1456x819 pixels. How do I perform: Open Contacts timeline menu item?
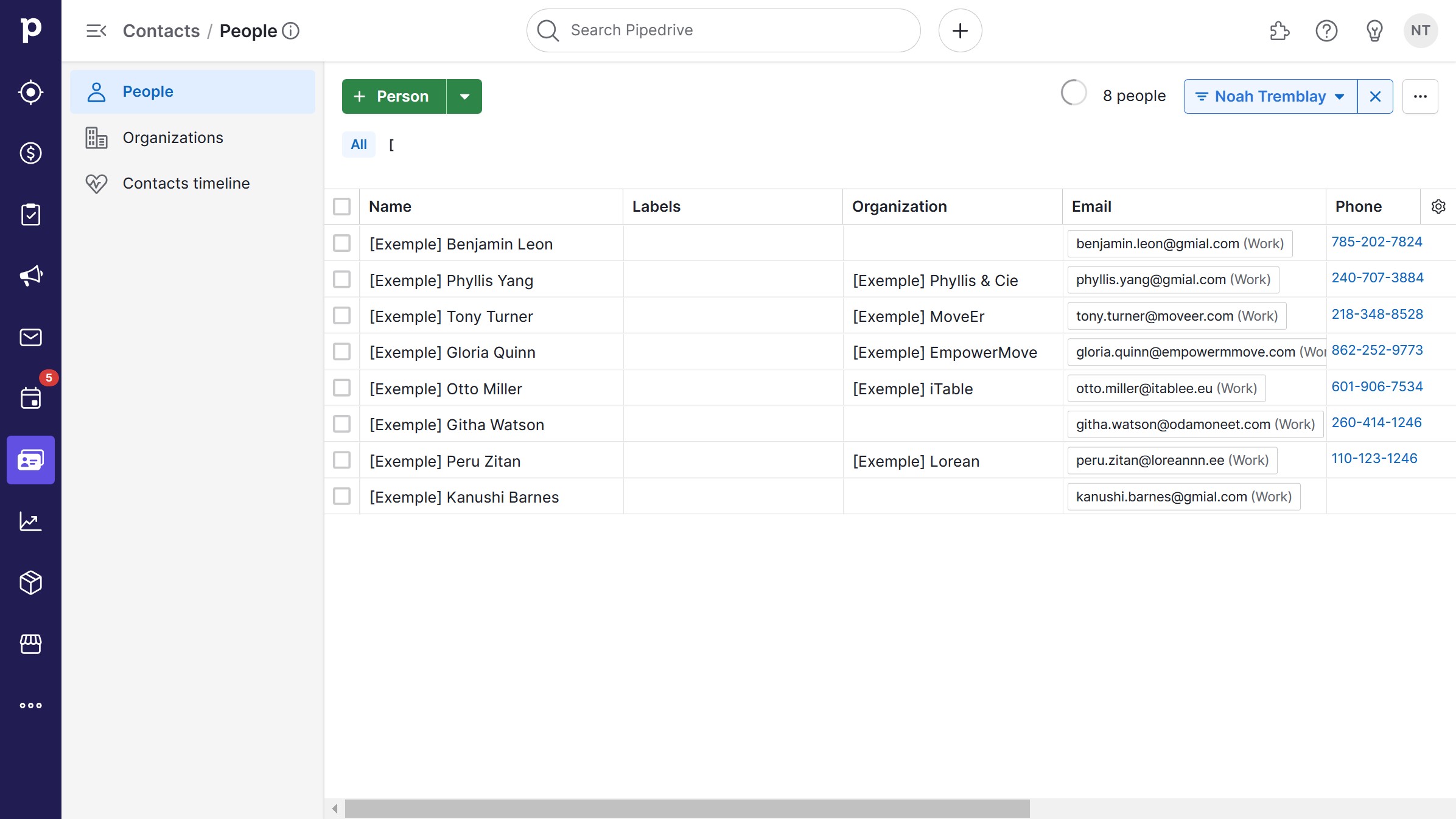point(186,183)
